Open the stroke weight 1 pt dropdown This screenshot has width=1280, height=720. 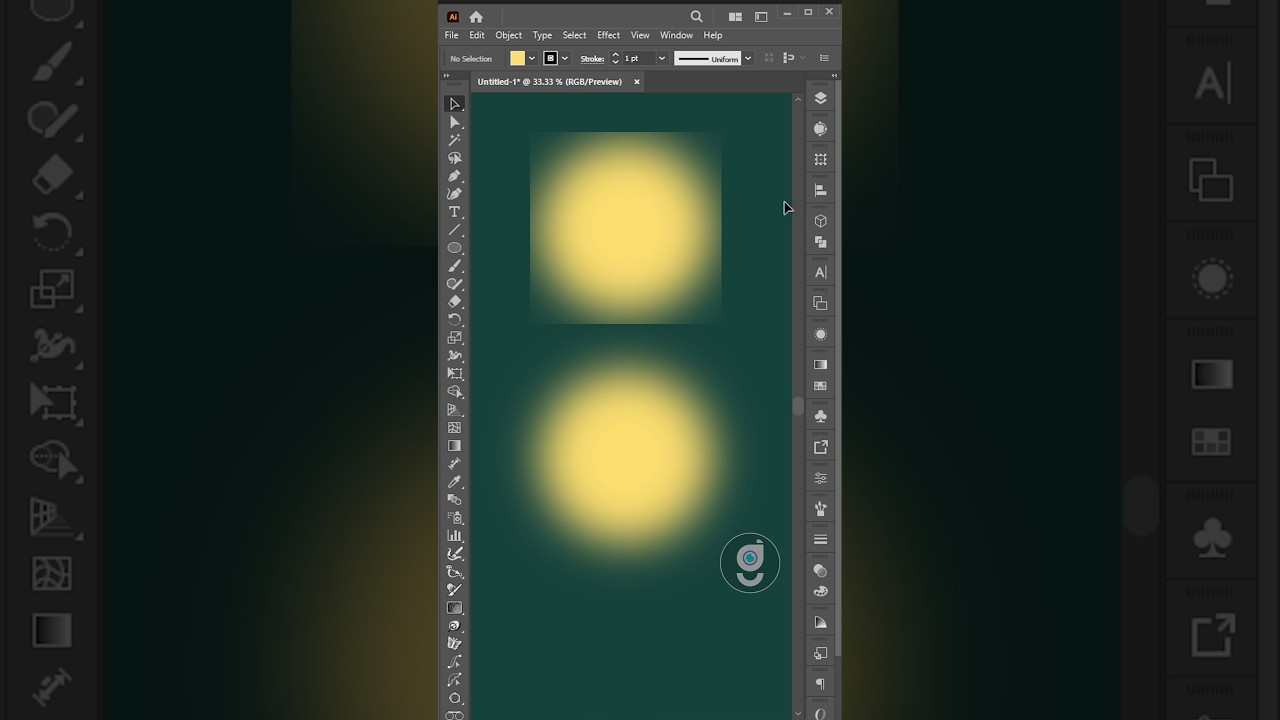click(661, 58)
